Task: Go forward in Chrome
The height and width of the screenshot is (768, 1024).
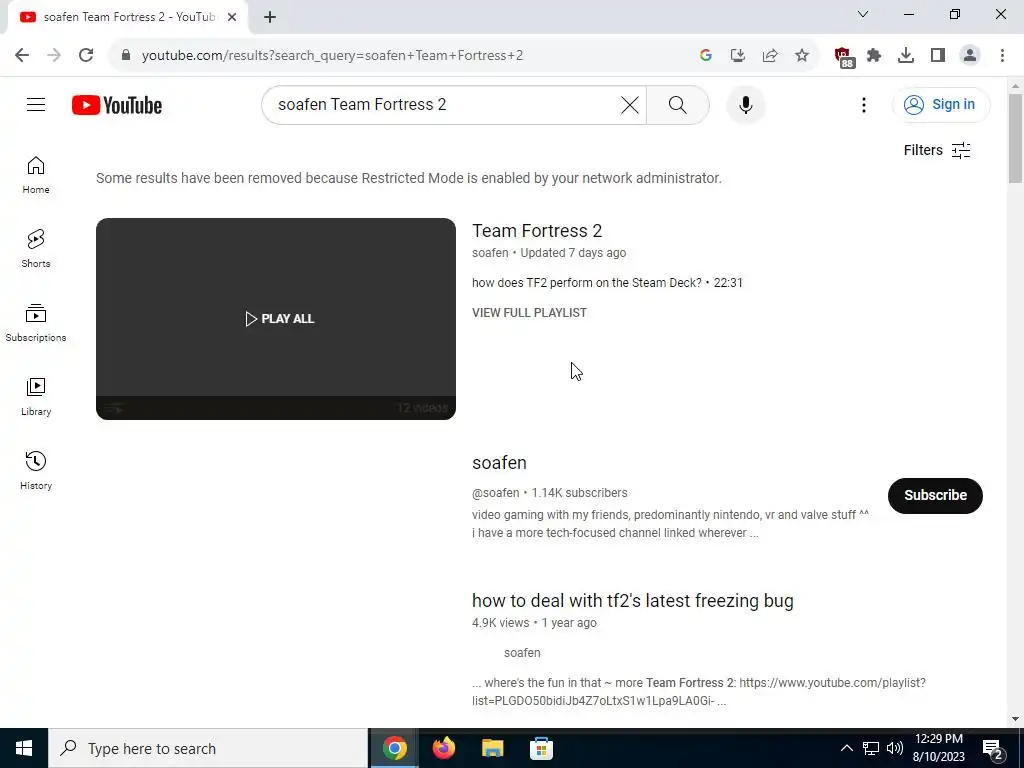Action: point(54,55)
